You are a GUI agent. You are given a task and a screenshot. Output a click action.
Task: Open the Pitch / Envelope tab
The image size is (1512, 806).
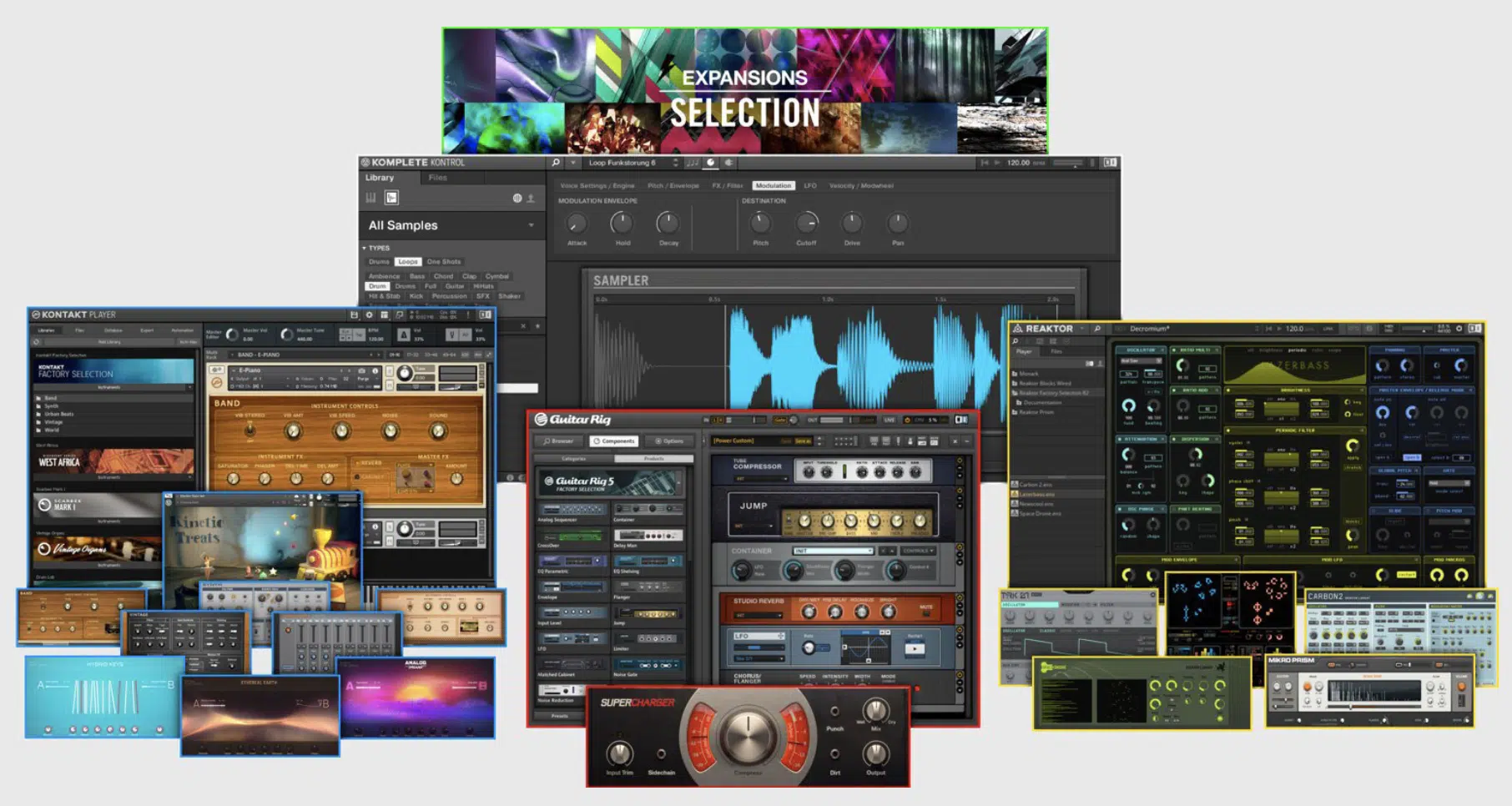(x=673, y=186)
